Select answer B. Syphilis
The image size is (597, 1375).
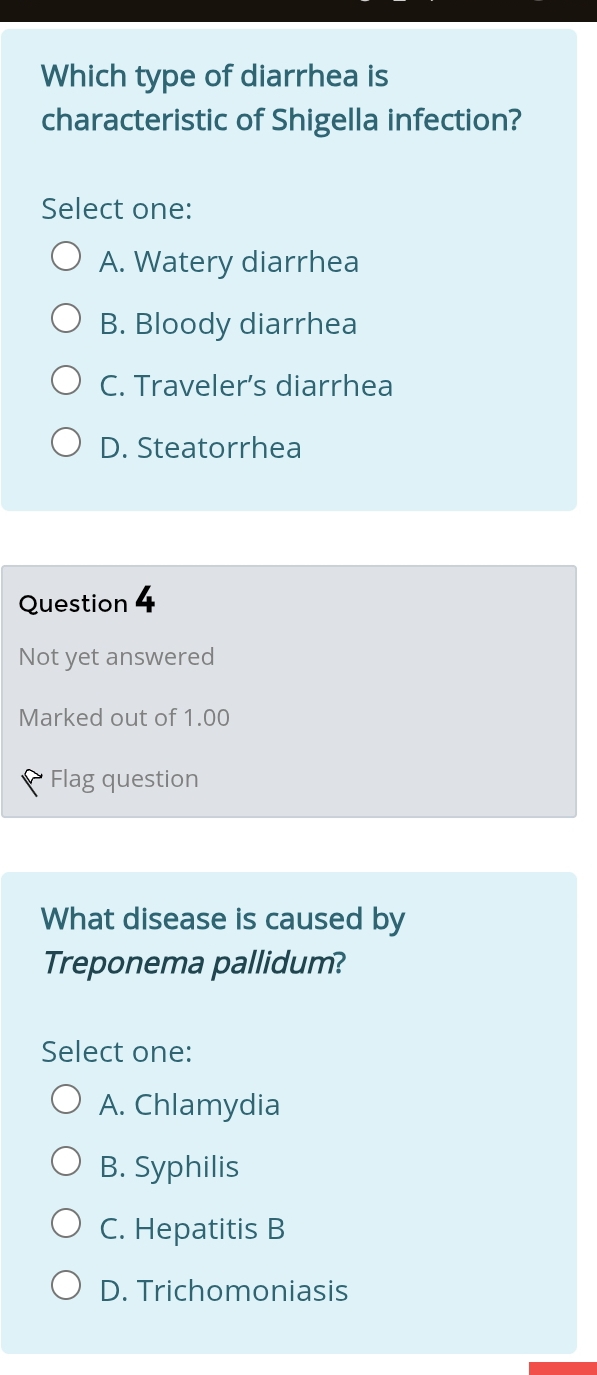(66, 1161)
